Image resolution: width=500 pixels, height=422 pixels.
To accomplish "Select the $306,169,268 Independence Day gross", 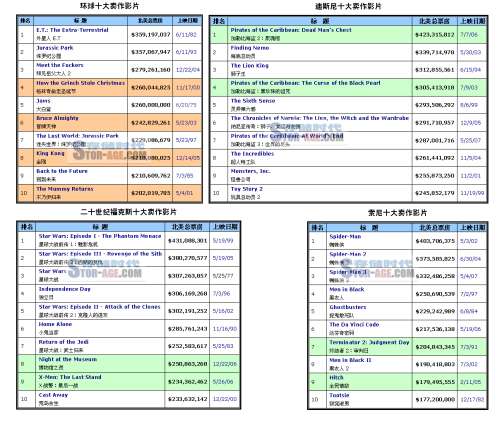I will (188, 293).
